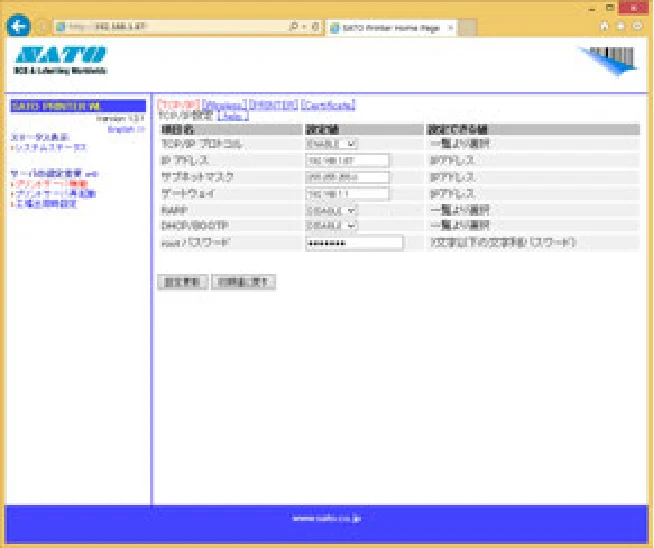Click the browser address bar URL
The width and height of the screenshot is (654, 548).
[109, 27]
